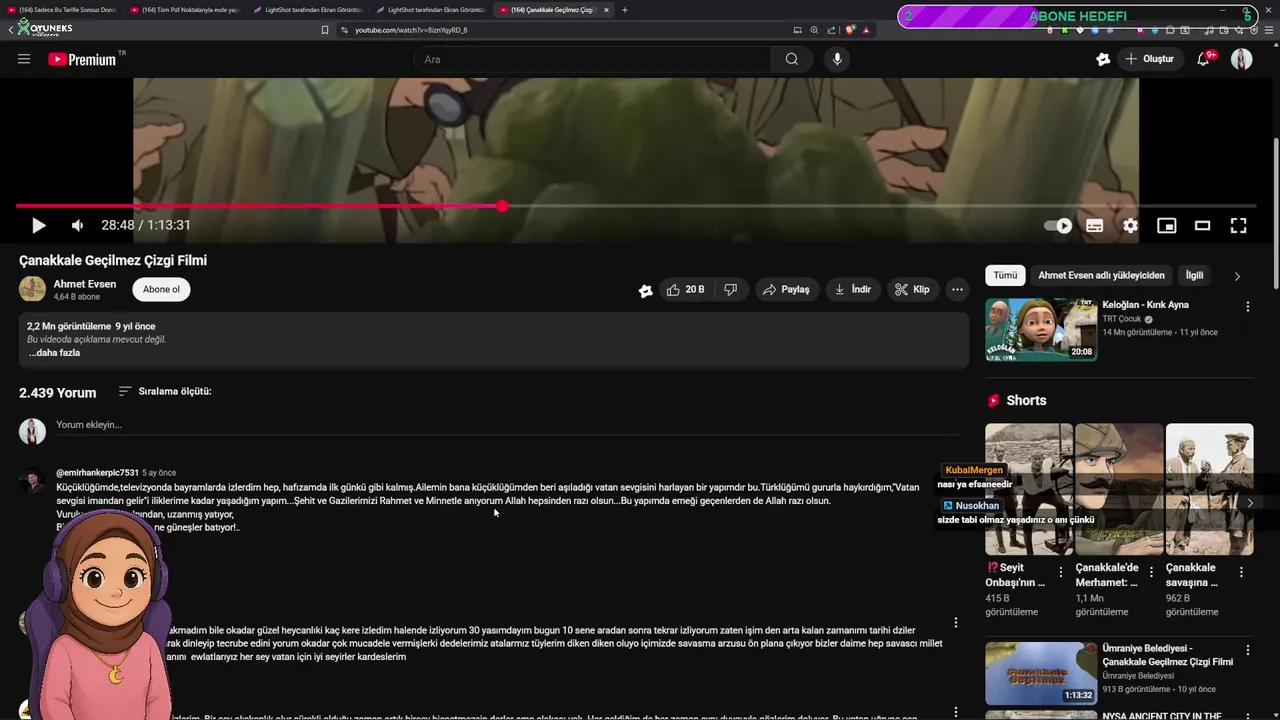
Task: Click the browser address bar URL
Action: pos(411,30)
